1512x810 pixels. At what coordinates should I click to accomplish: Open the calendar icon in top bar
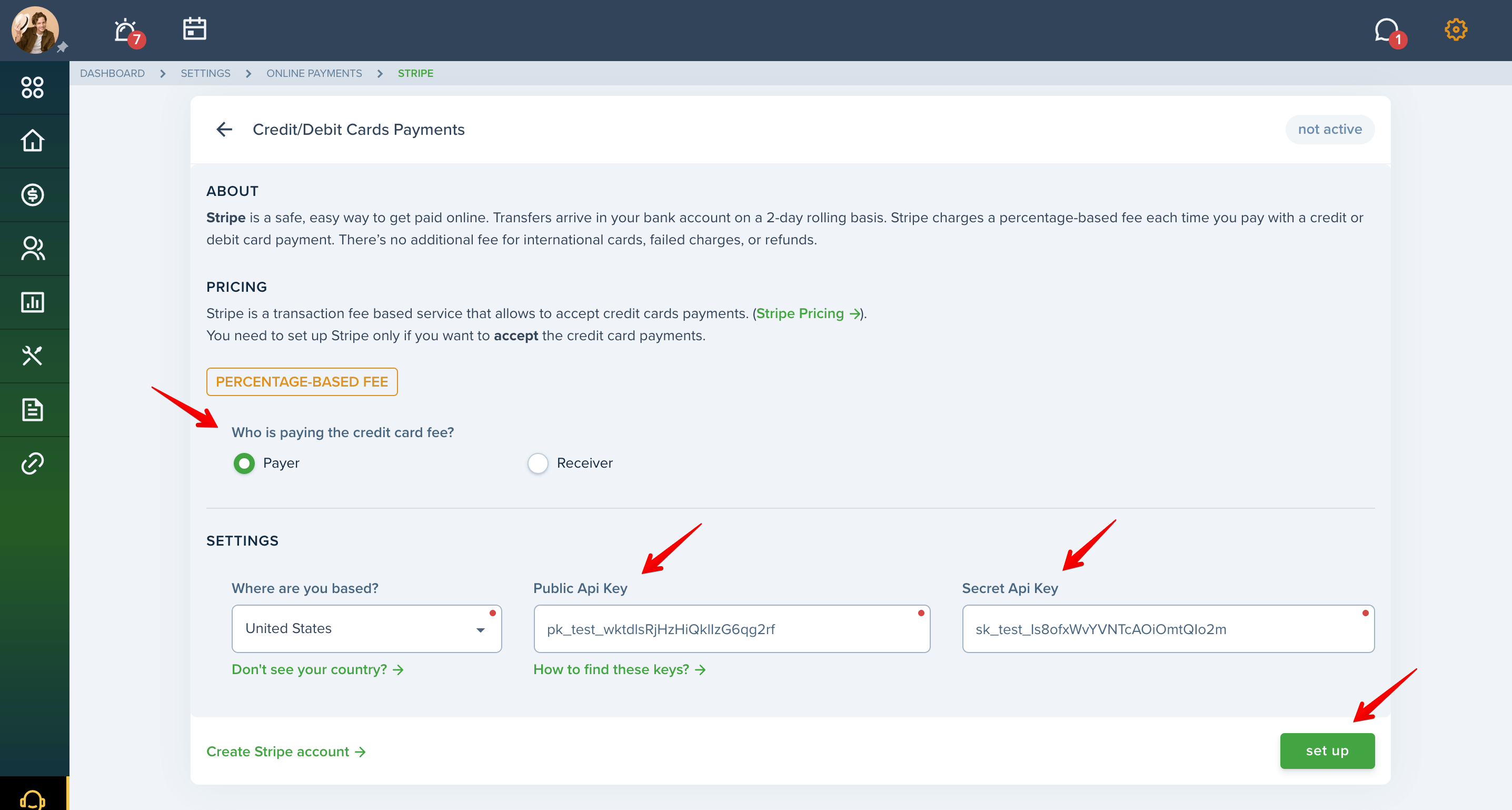tap(194, 28)
